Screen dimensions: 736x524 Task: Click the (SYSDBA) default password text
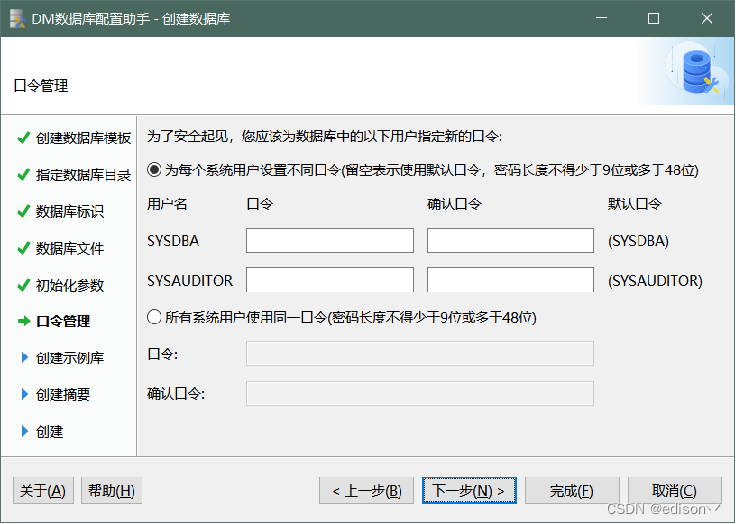pos(638,240)
